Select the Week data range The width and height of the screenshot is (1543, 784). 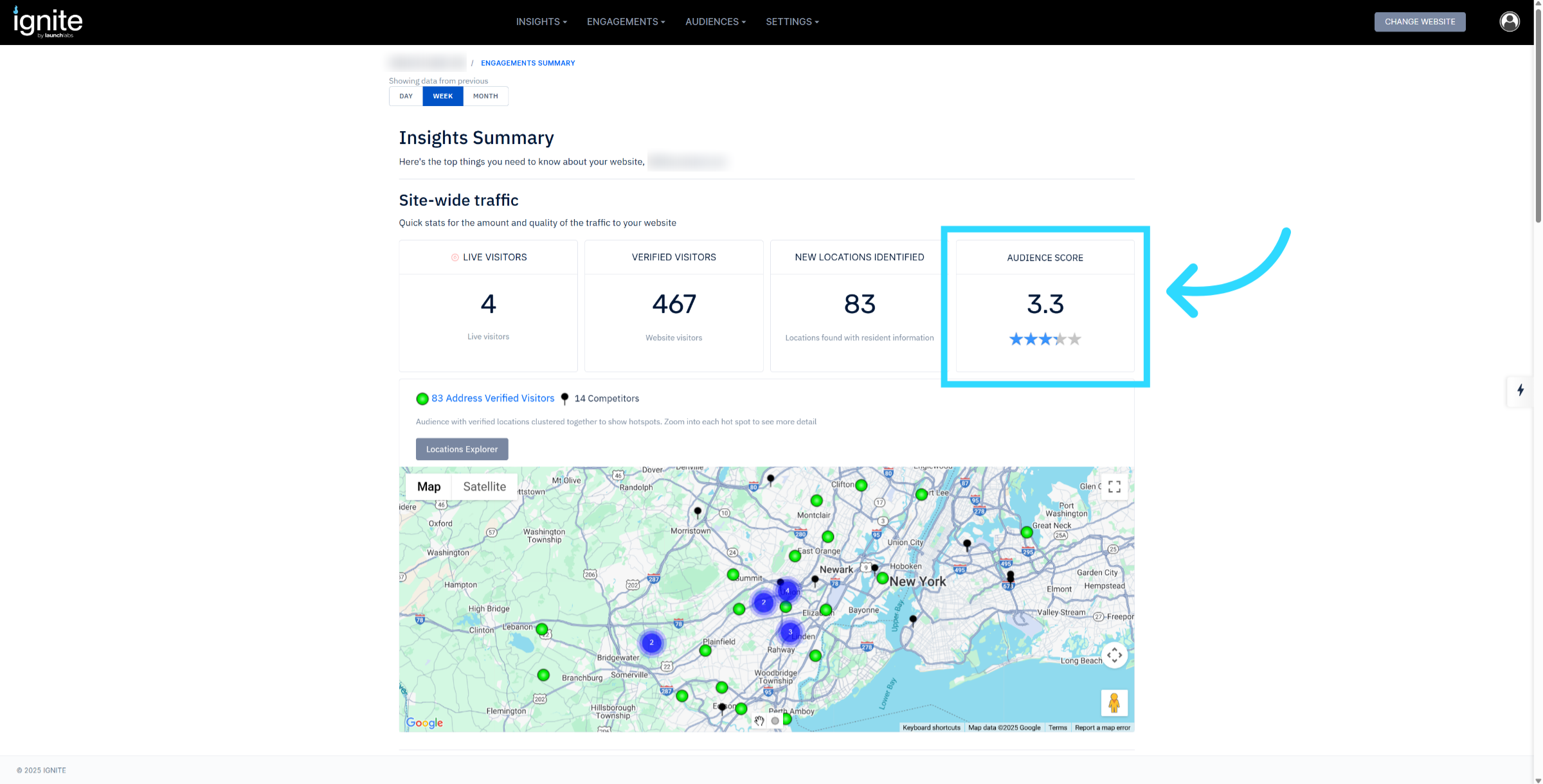point(442,96)
